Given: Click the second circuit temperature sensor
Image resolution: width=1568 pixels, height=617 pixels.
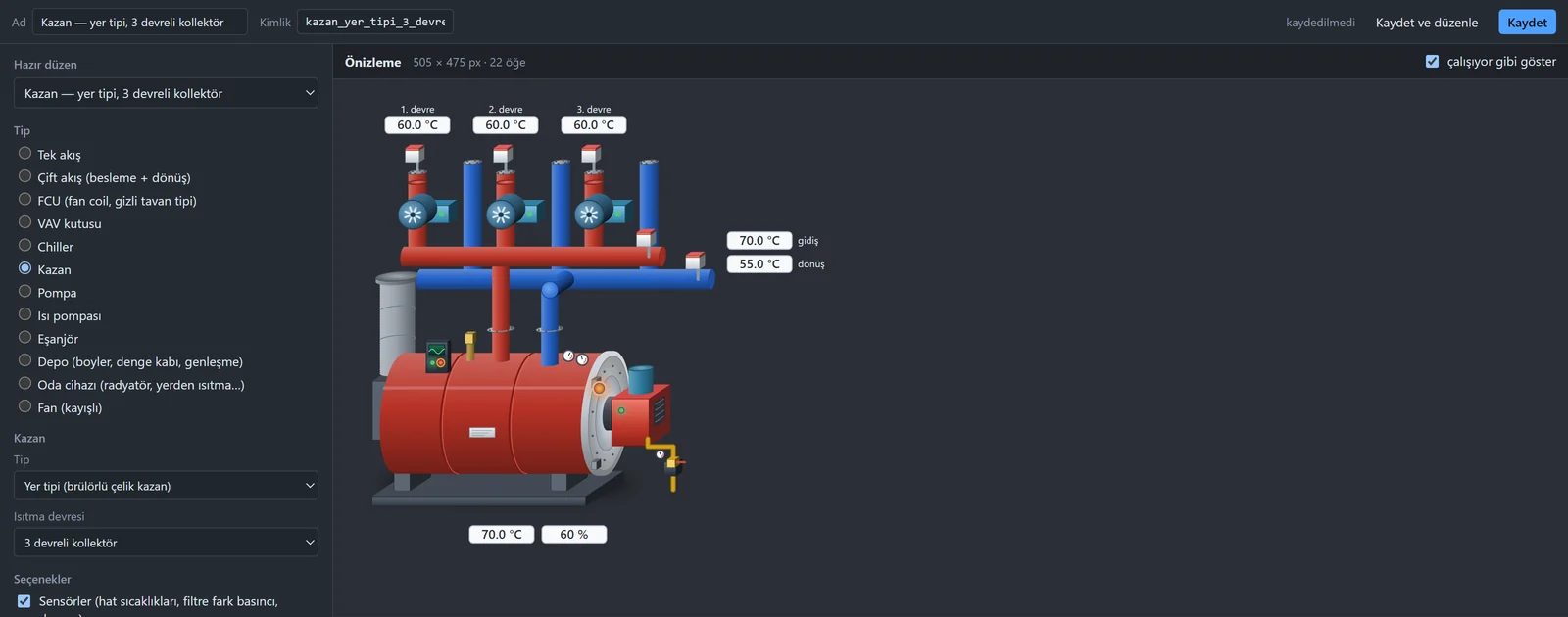Looking at the screenshot, I should [x=503, y=157].
